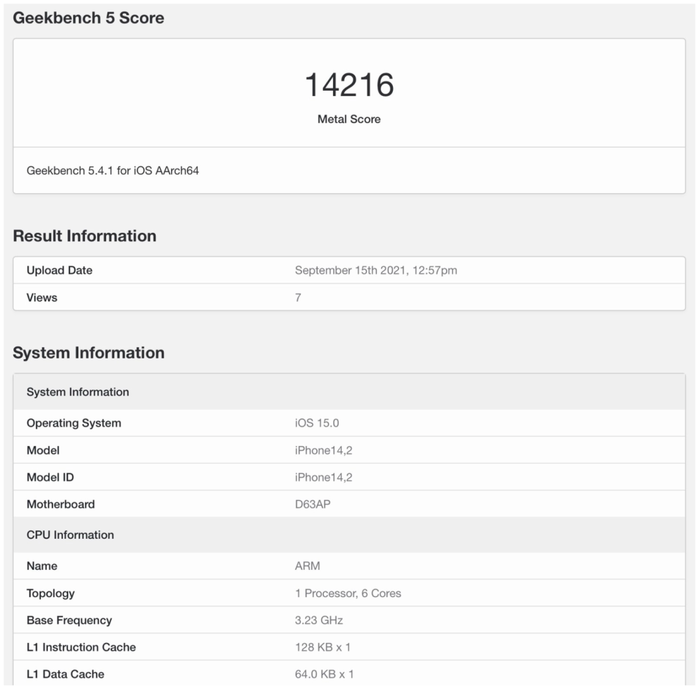Click the System Information table header row
Screen dimensions: 700x691
(350, 392)
